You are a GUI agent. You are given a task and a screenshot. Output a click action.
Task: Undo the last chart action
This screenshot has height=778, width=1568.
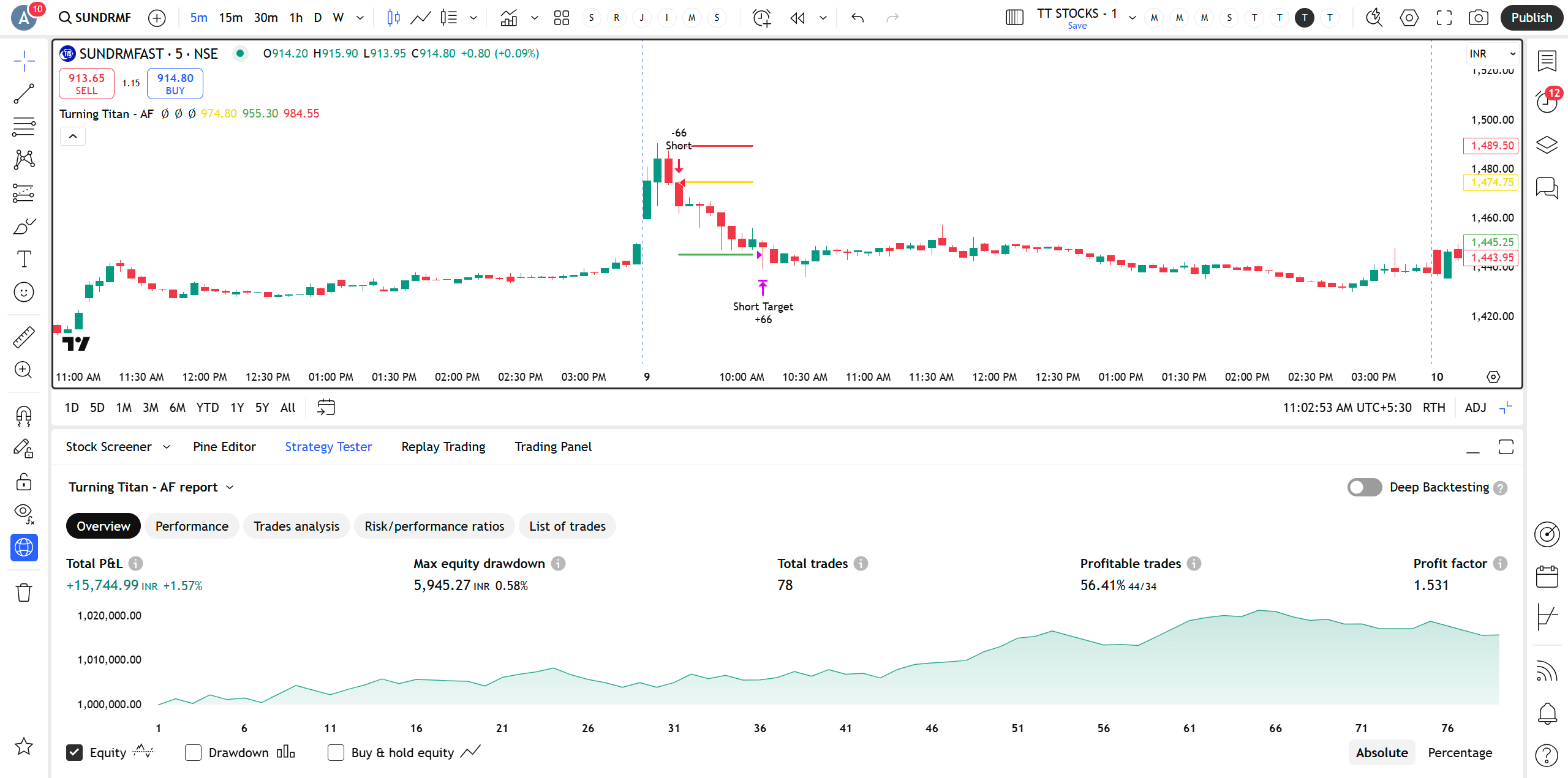click(858, 18)
